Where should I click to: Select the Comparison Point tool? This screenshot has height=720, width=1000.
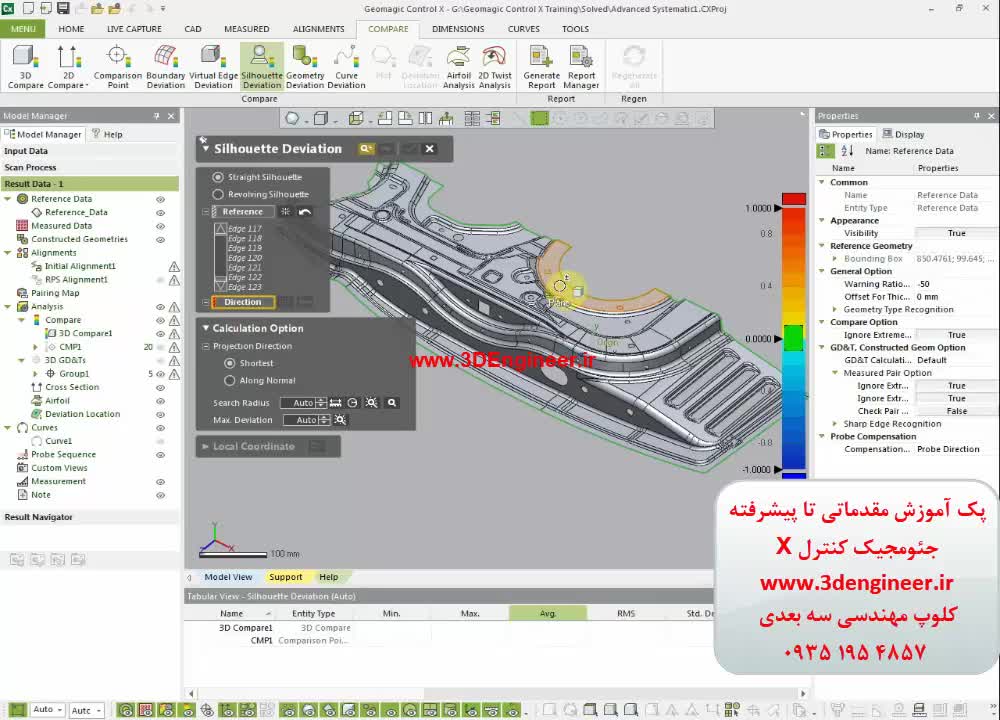[118, 66]
